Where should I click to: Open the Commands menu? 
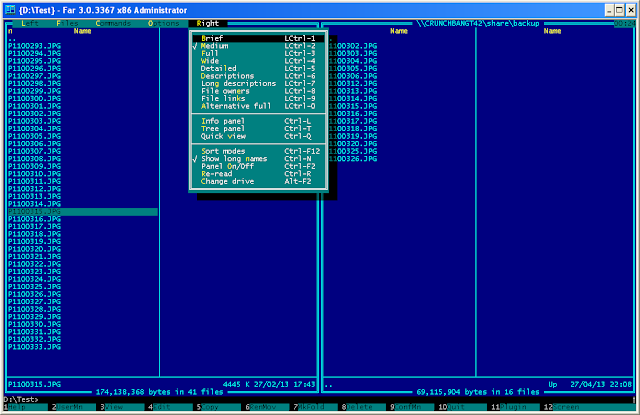[113, 23]
